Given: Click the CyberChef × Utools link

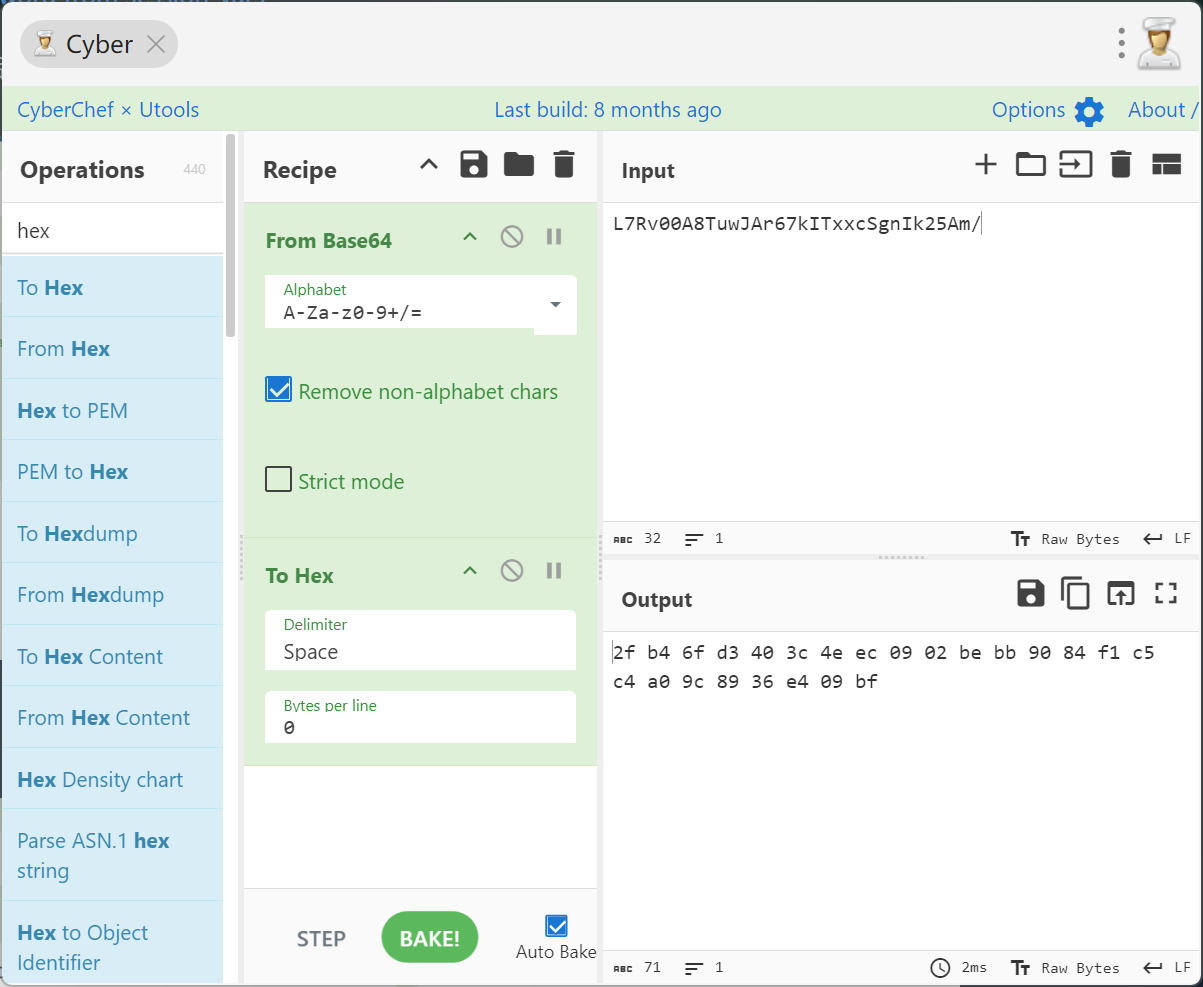Looking at the screenshot, I should 108,110.
